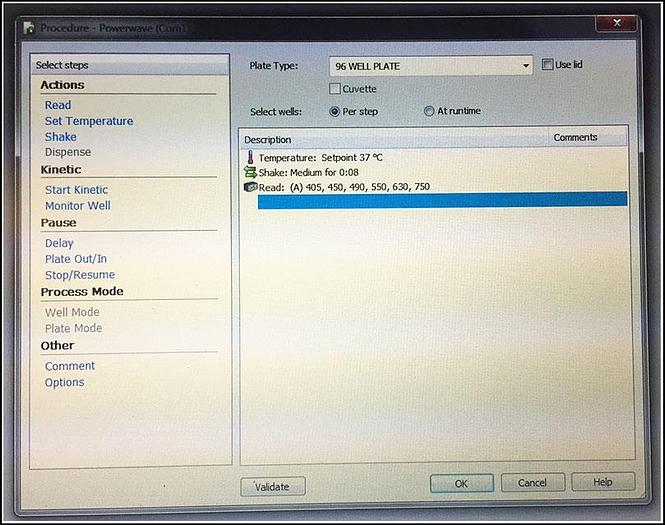The width and height of the screenshot is (665, 525).
Task: Add a Comment step
Action: tap(70, 366)
